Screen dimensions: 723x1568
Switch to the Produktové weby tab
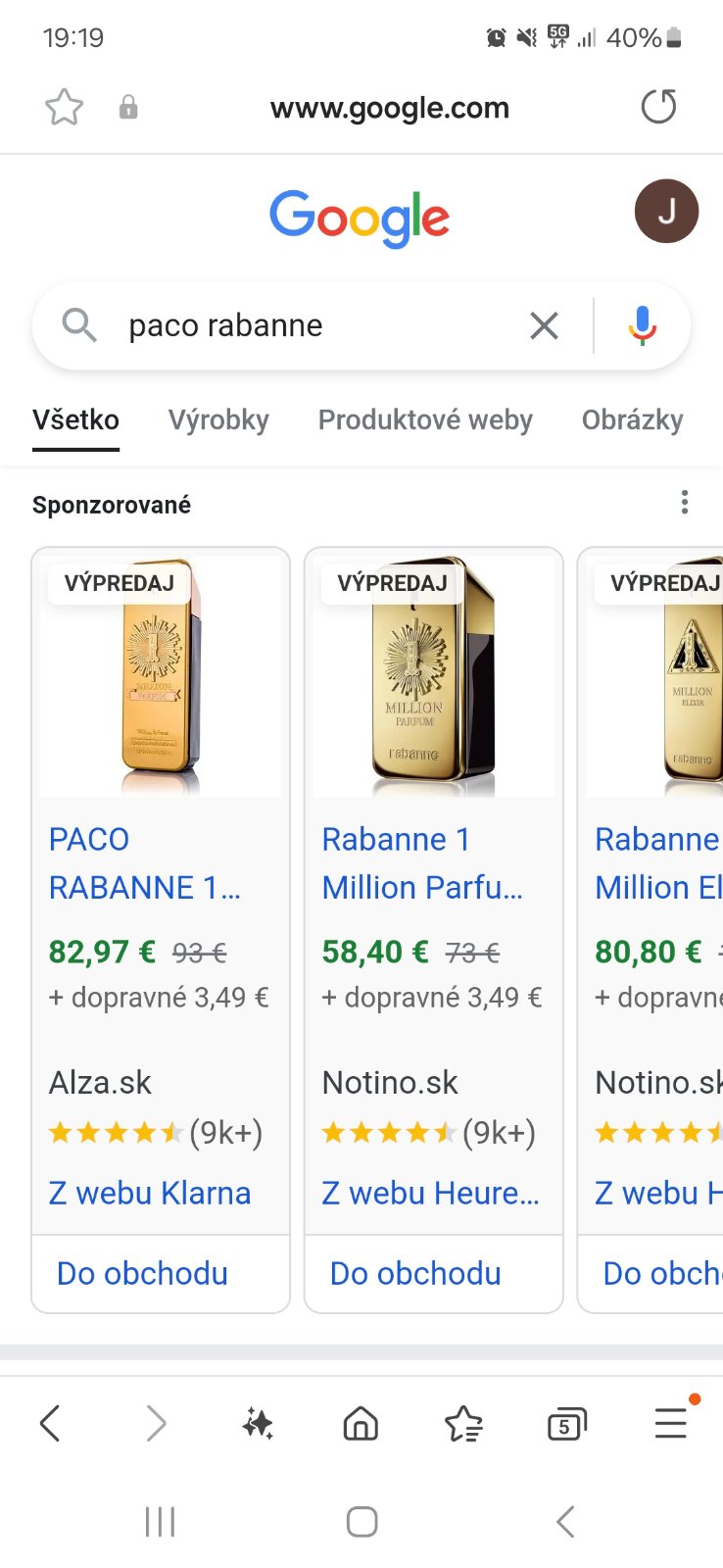point(425,420)
